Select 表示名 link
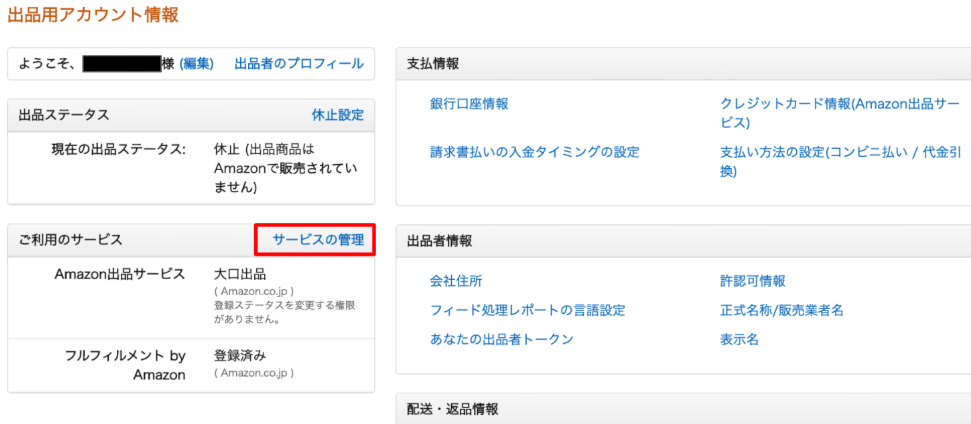This screenshot has width=971, height=424. click(x=739, y=339)
